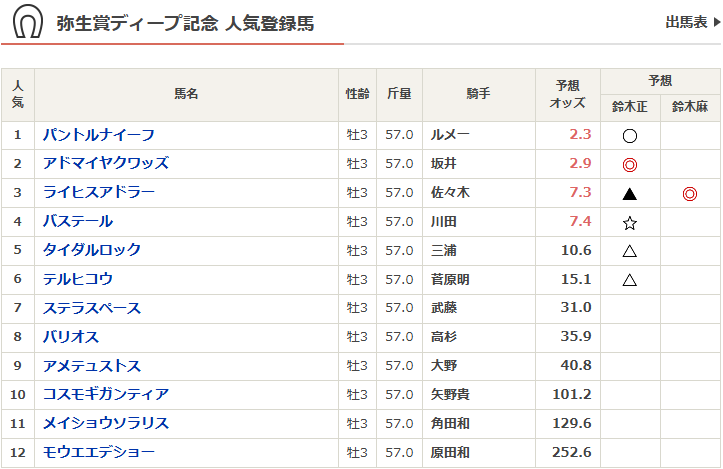
Task: Go to コスモギガンティア horse details
Action: [105, 394]
